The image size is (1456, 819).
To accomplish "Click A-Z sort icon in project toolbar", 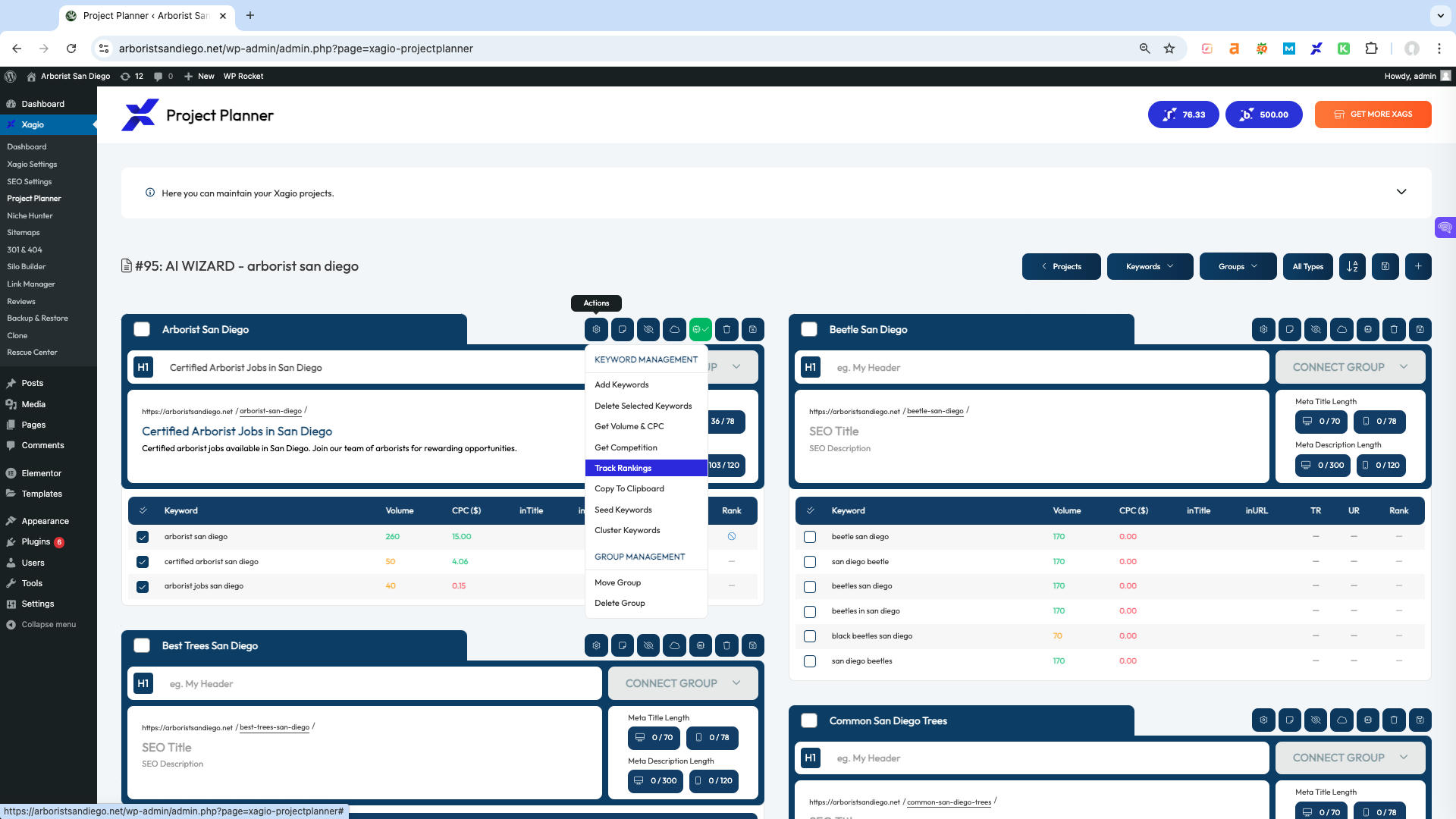I will [x=1352, y=266].
